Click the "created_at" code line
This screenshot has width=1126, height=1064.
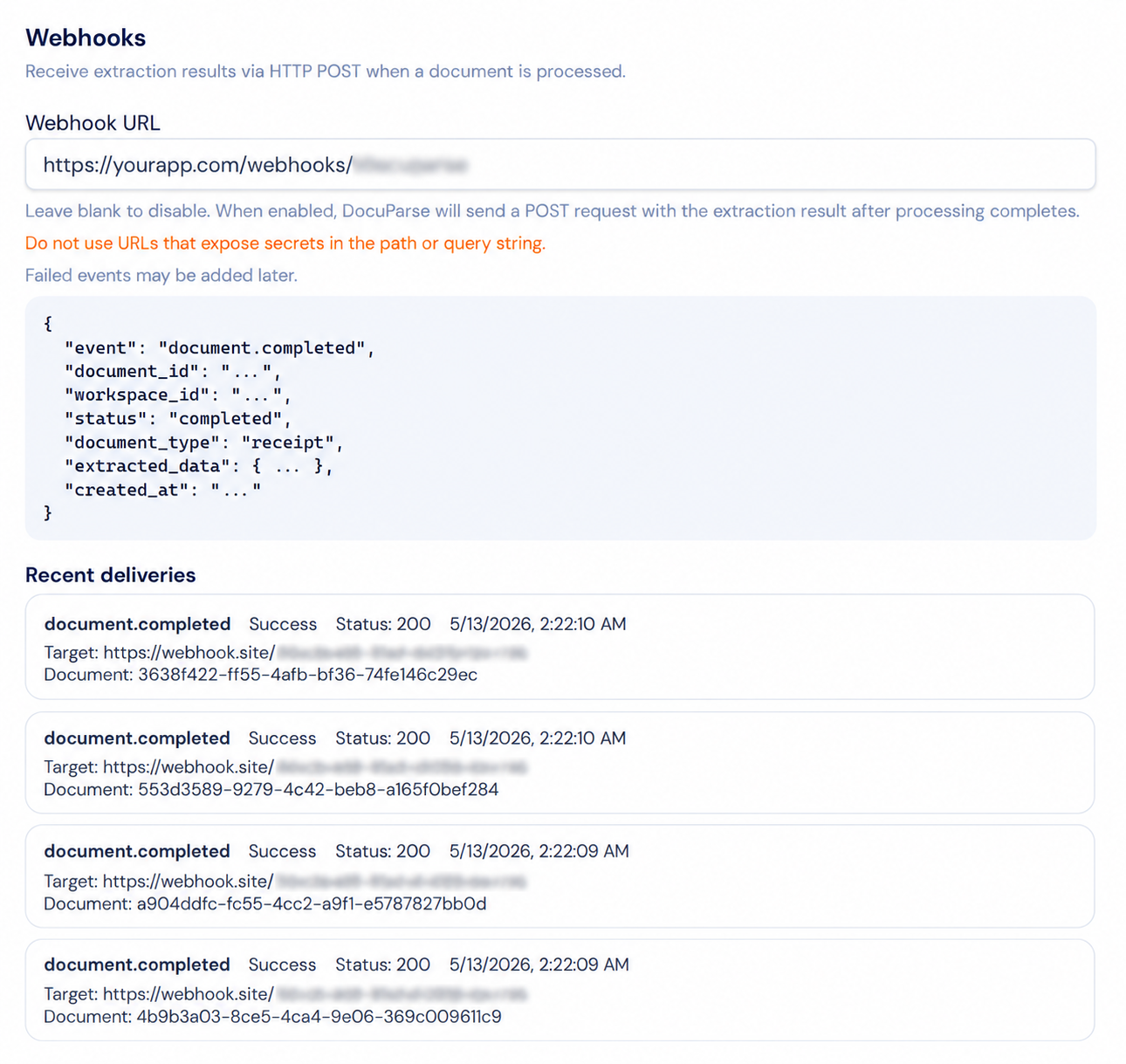click(162, 490)
